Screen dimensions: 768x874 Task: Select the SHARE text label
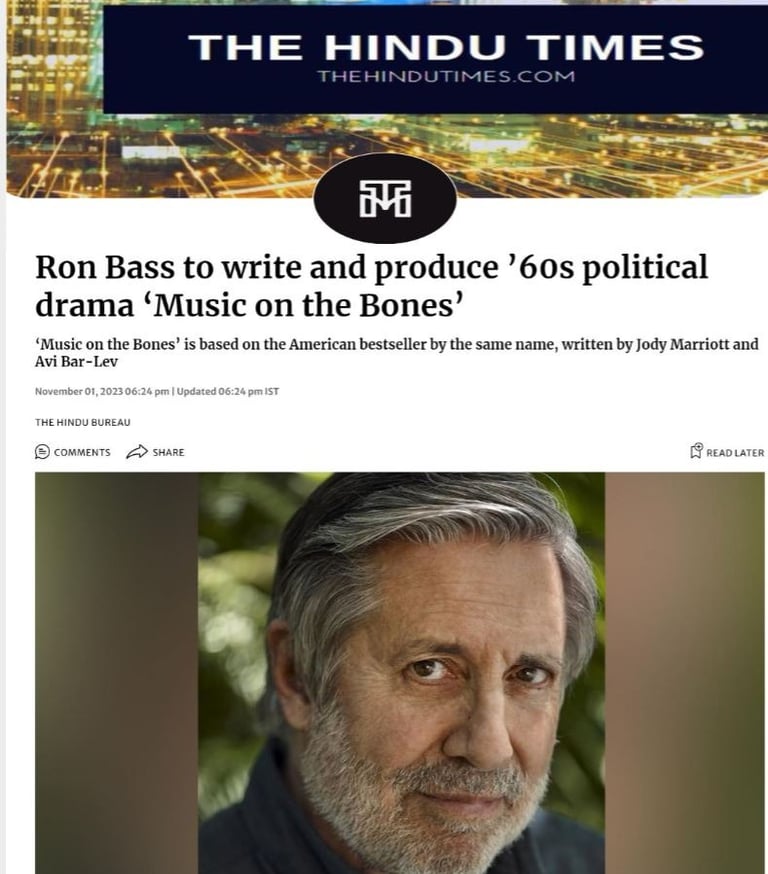(168, 452)
